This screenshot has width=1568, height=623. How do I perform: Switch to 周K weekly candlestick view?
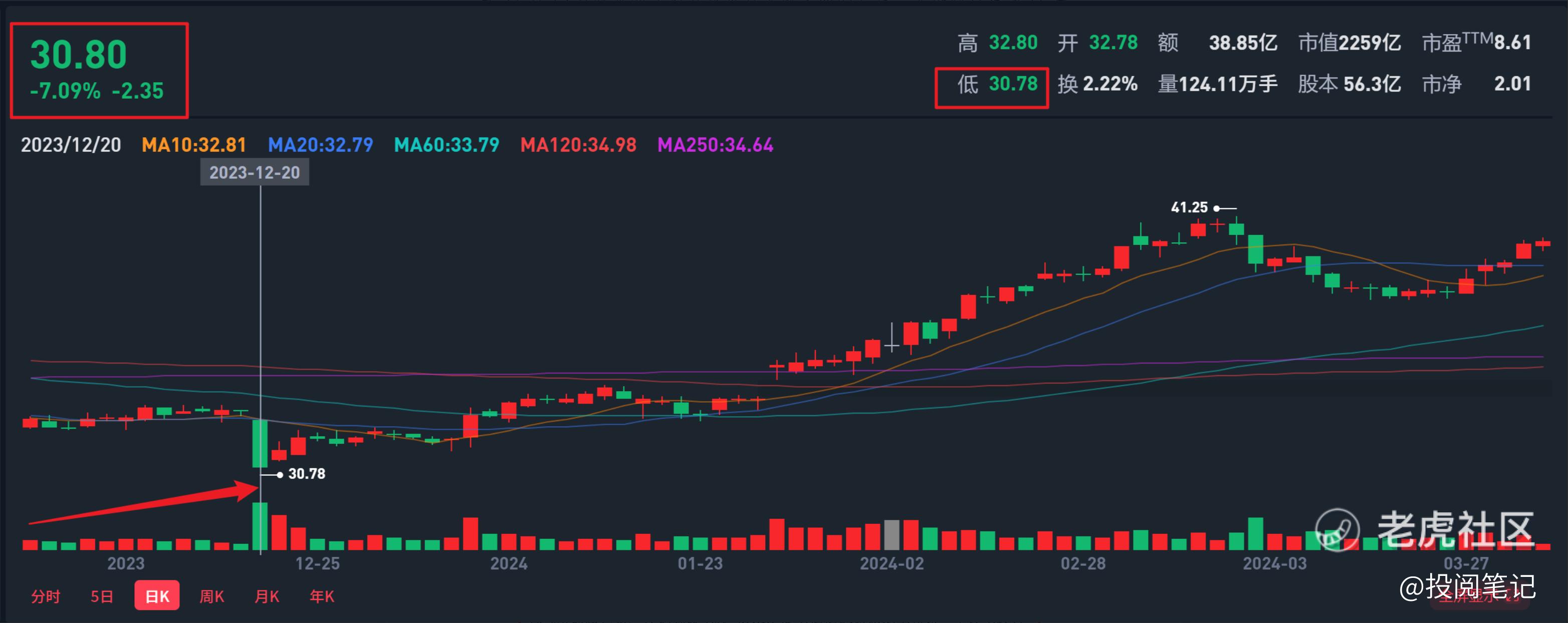point(212,596)
